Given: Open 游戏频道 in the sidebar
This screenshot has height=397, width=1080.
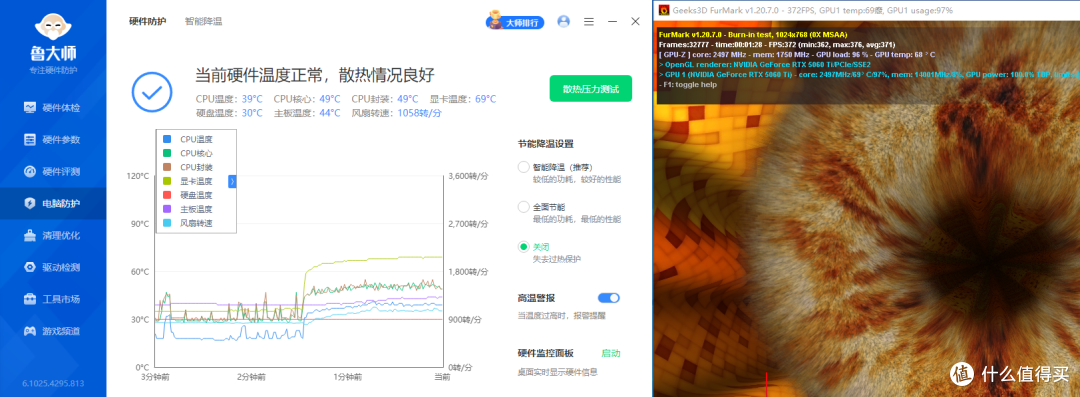Looking at the screenshot, I should 53,331.
